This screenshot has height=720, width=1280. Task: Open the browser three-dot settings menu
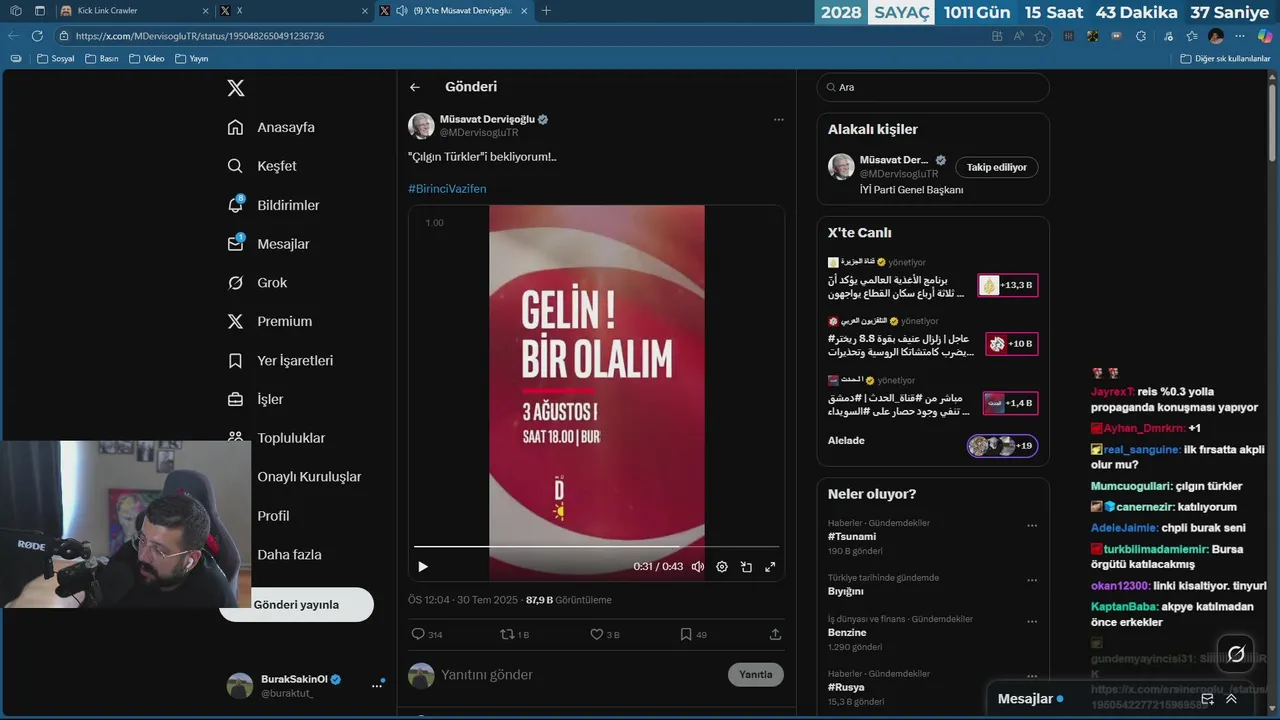coord(1240,35)
